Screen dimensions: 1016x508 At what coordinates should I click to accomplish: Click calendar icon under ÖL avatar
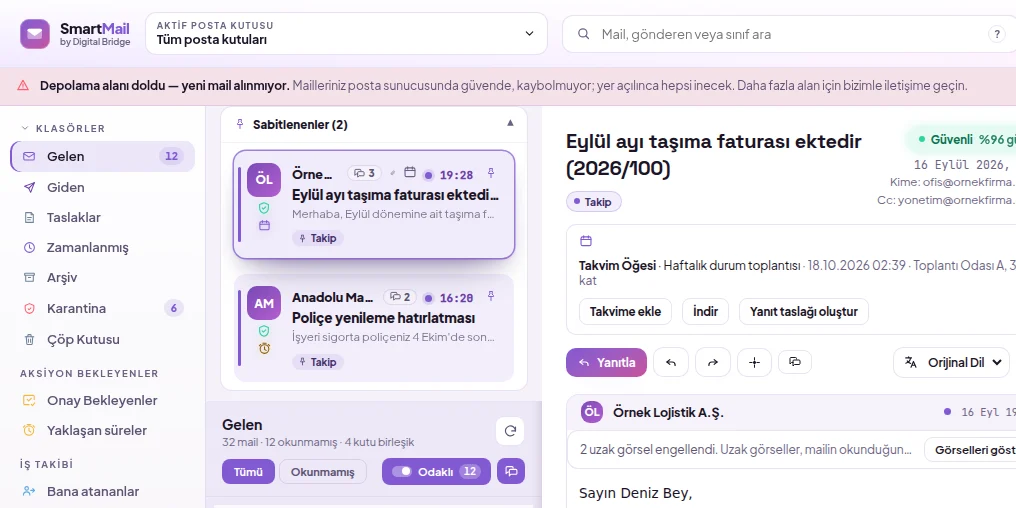(264, 225)
